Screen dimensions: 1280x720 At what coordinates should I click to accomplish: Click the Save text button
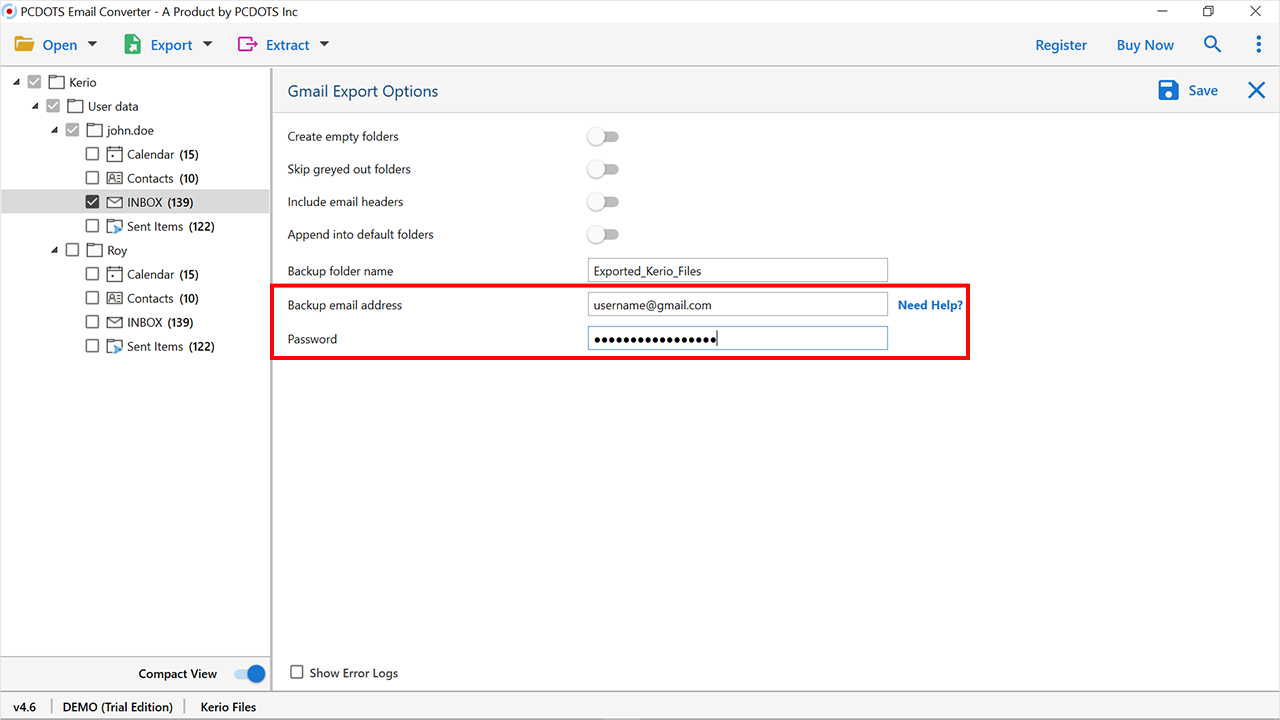coord(1203,91)
